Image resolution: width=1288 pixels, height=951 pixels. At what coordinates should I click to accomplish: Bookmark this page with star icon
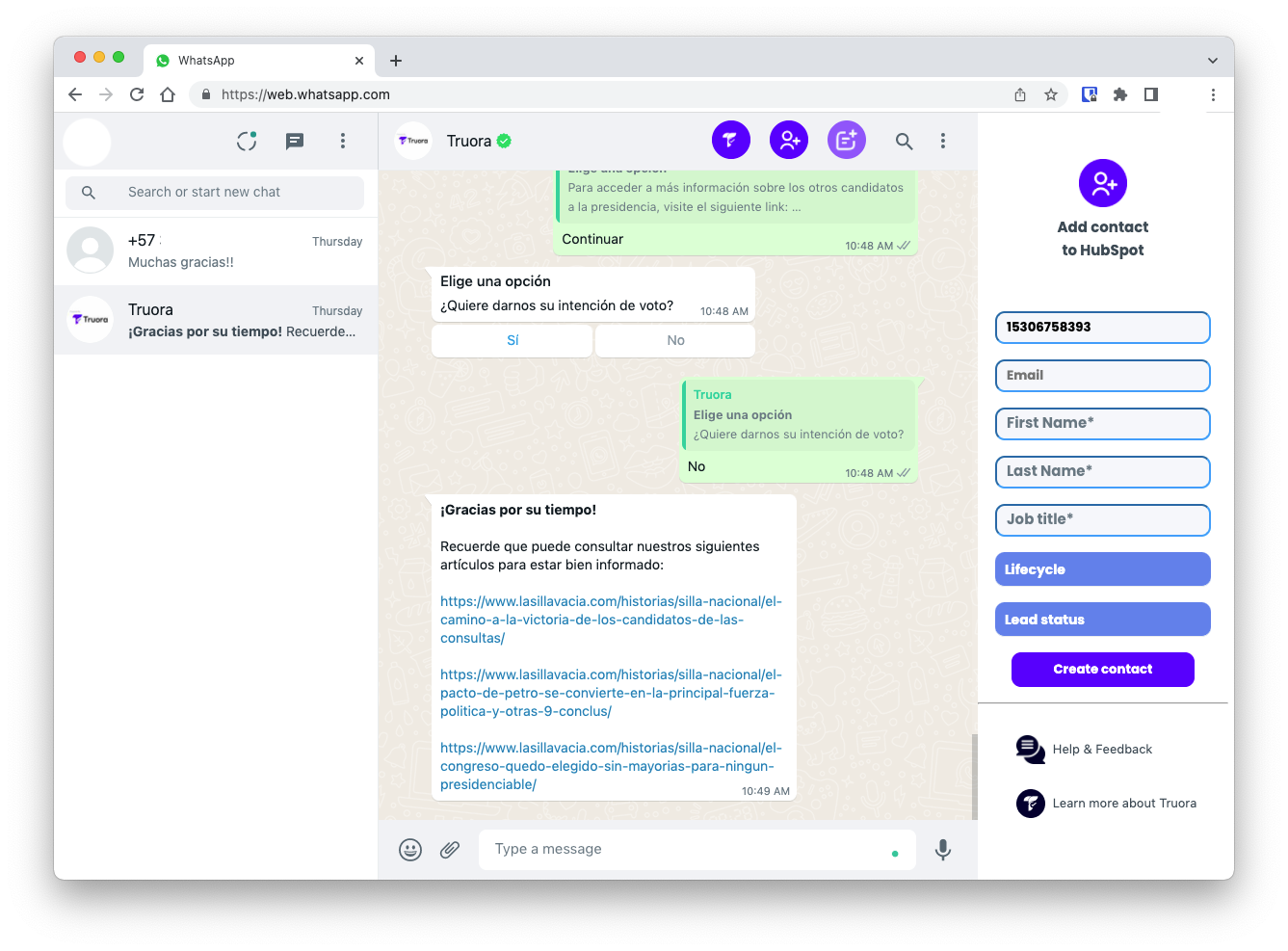coord(1051,94)
